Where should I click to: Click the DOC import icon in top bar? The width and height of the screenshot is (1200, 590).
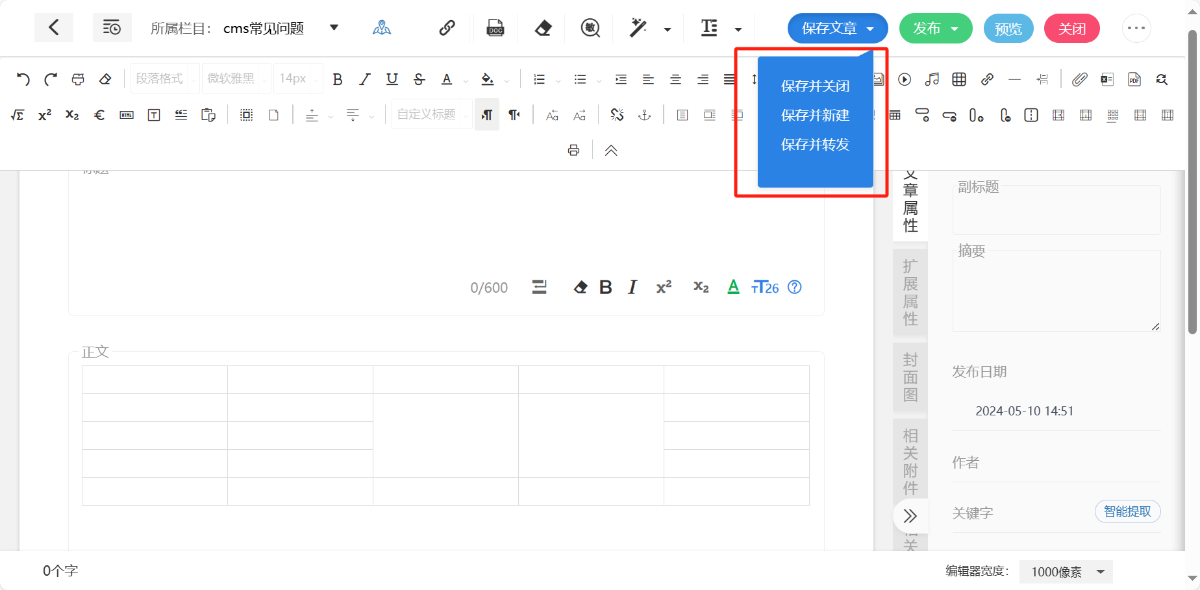click(495, 28)
